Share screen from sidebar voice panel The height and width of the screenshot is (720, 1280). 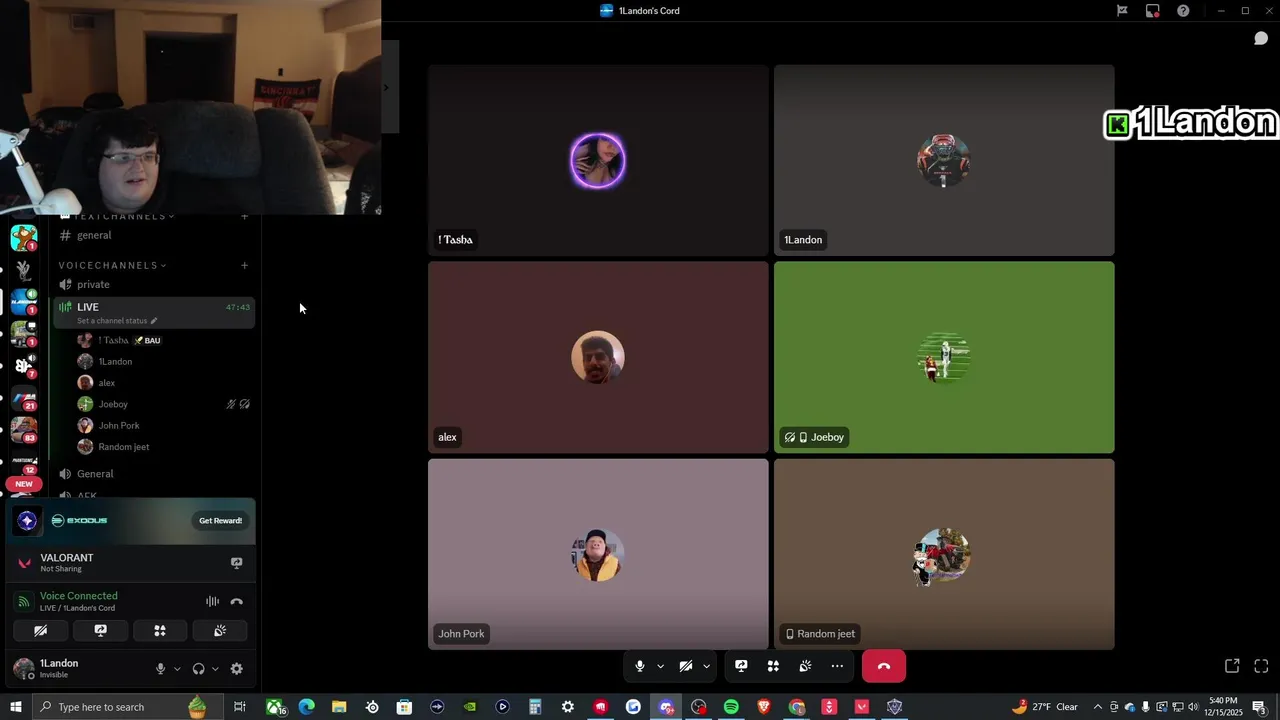pyautogui.click(x=100, y=631)
